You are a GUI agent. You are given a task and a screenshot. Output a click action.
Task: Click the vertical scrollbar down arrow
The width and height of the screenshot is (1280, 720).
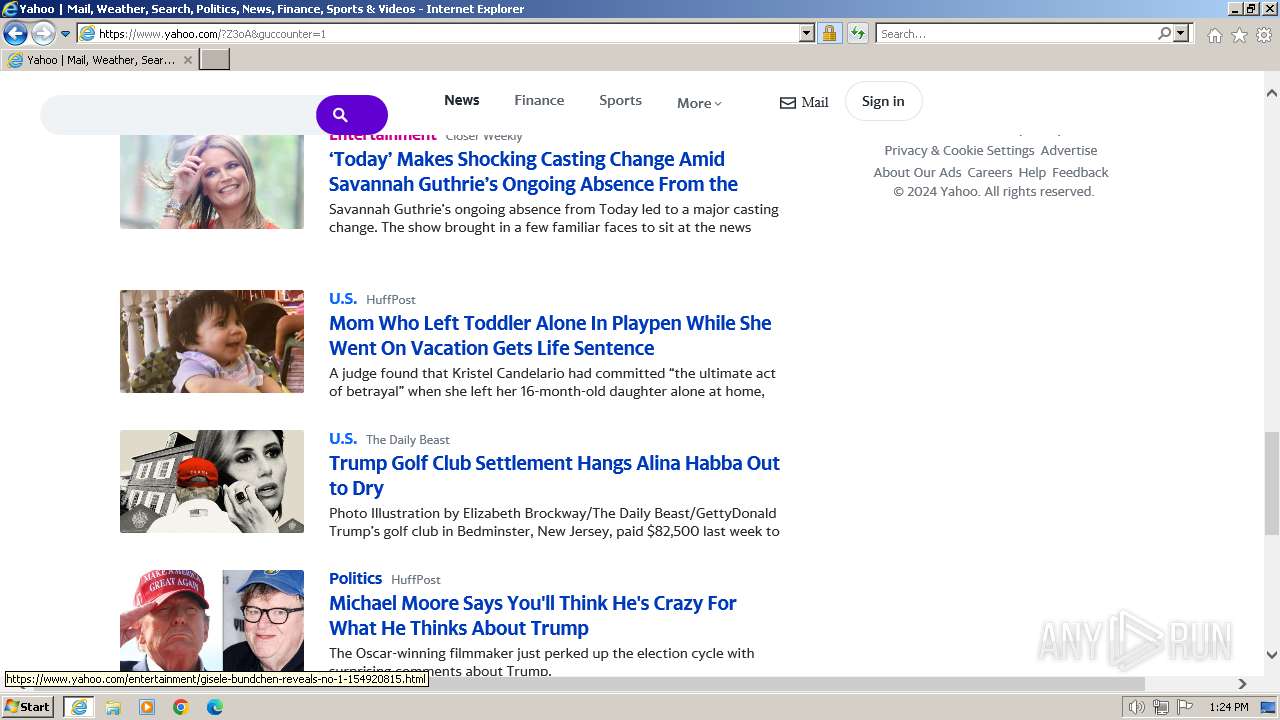(1271, 655)
